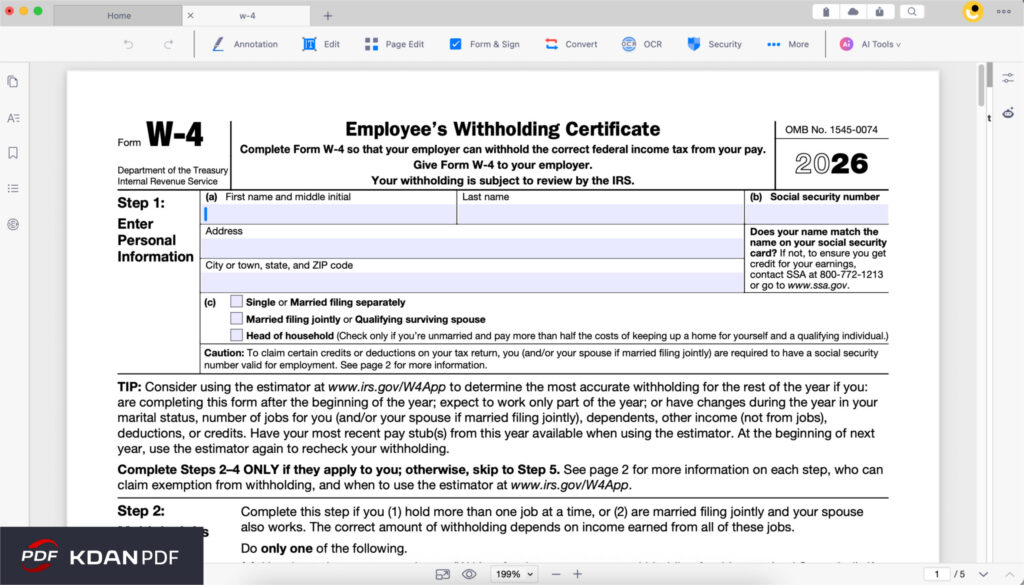
Task: Check the Married filing jointly checkbox
Action: tap(235, 318)
